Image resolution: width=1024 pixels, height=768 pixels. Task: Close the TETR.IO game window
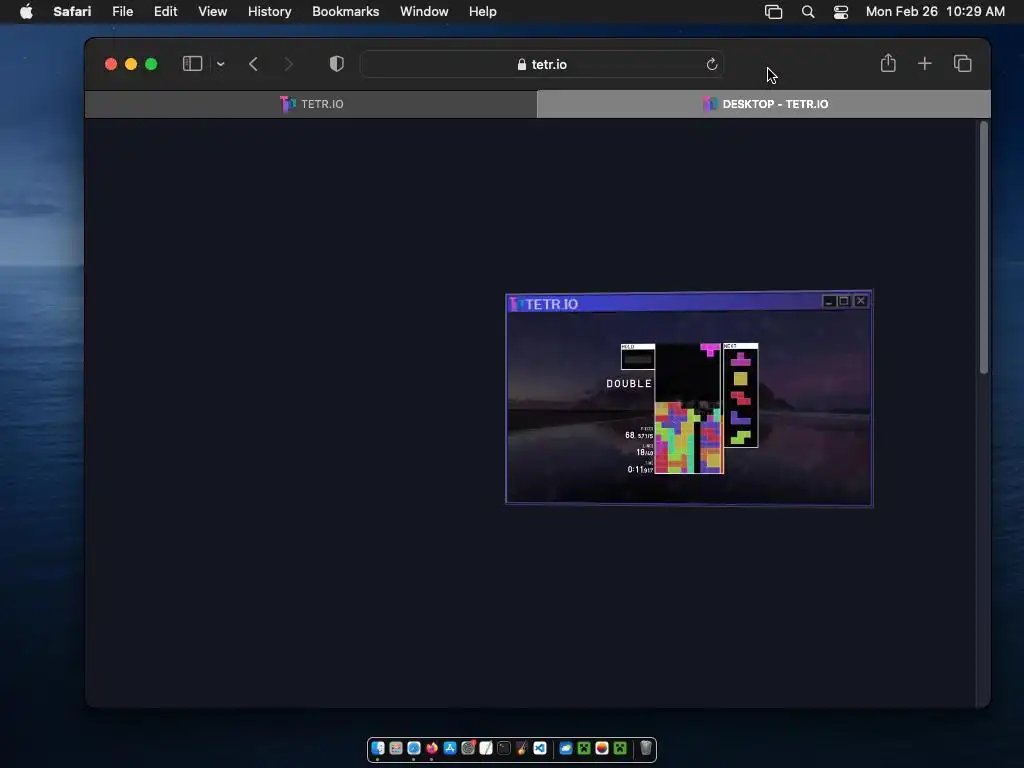[861, 300]
